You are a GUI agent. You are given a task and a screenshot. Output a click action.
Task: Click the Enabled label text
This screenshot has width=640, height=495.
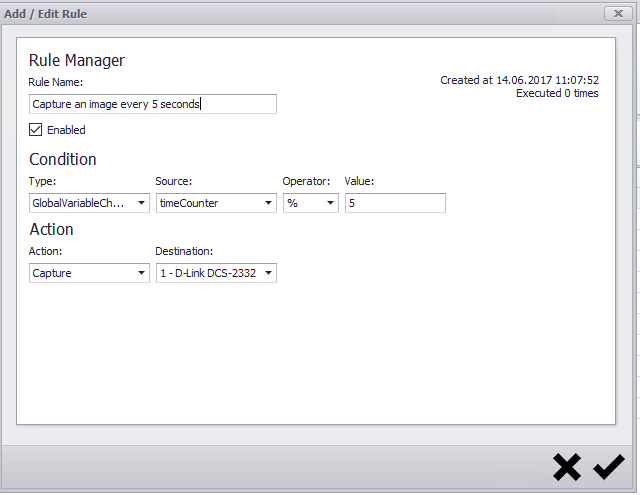(66, 130)
